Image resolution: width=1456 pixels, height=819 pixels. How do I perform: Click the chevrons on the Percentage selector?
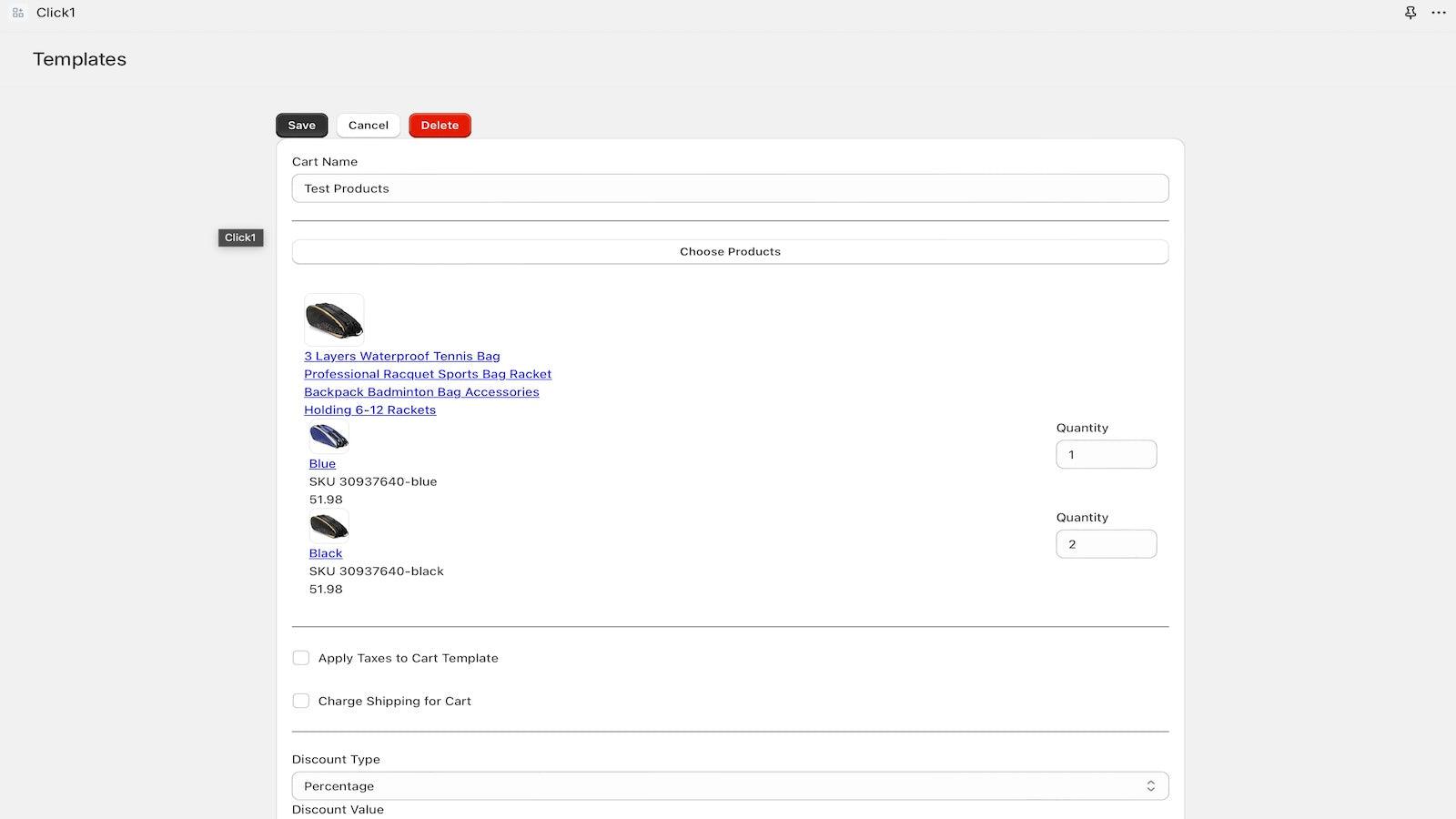point(1151,784)
